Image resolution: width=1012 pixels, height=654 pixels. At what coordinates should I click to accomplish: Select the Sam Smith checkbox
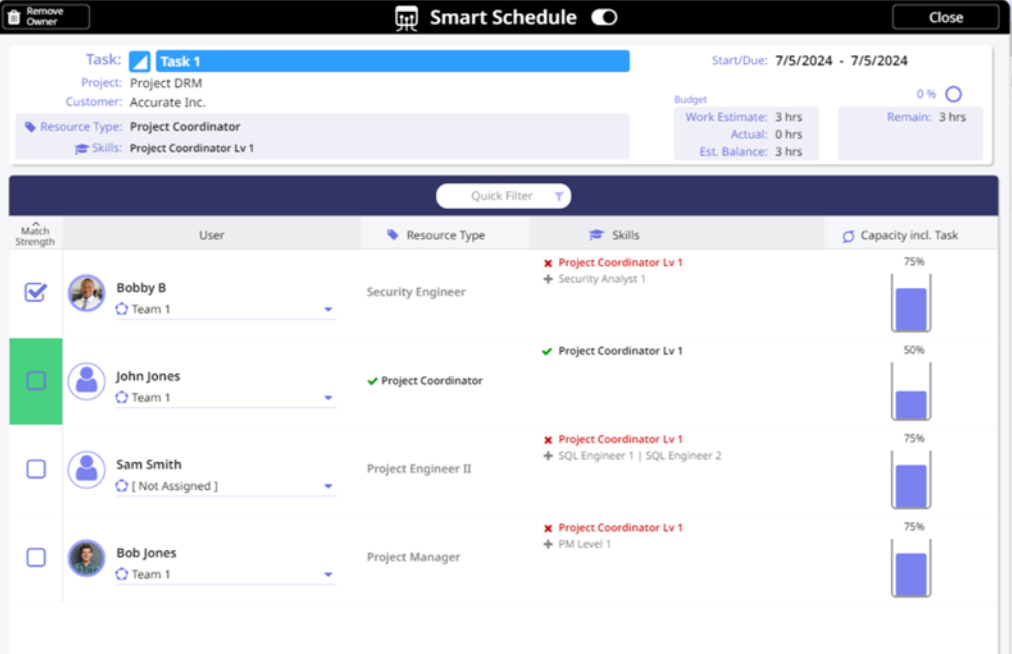tap(35, 469)
